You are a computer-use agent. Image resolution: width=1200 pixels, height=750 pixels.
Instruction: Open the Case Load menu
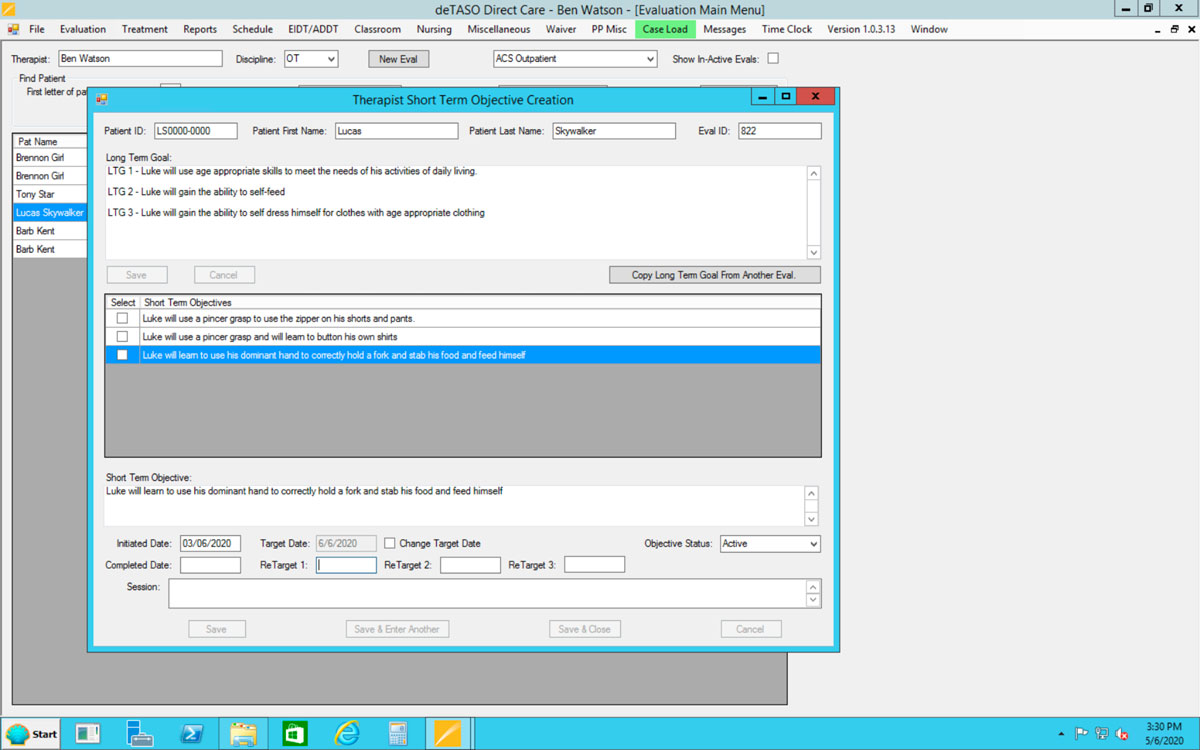pos(664,29)
